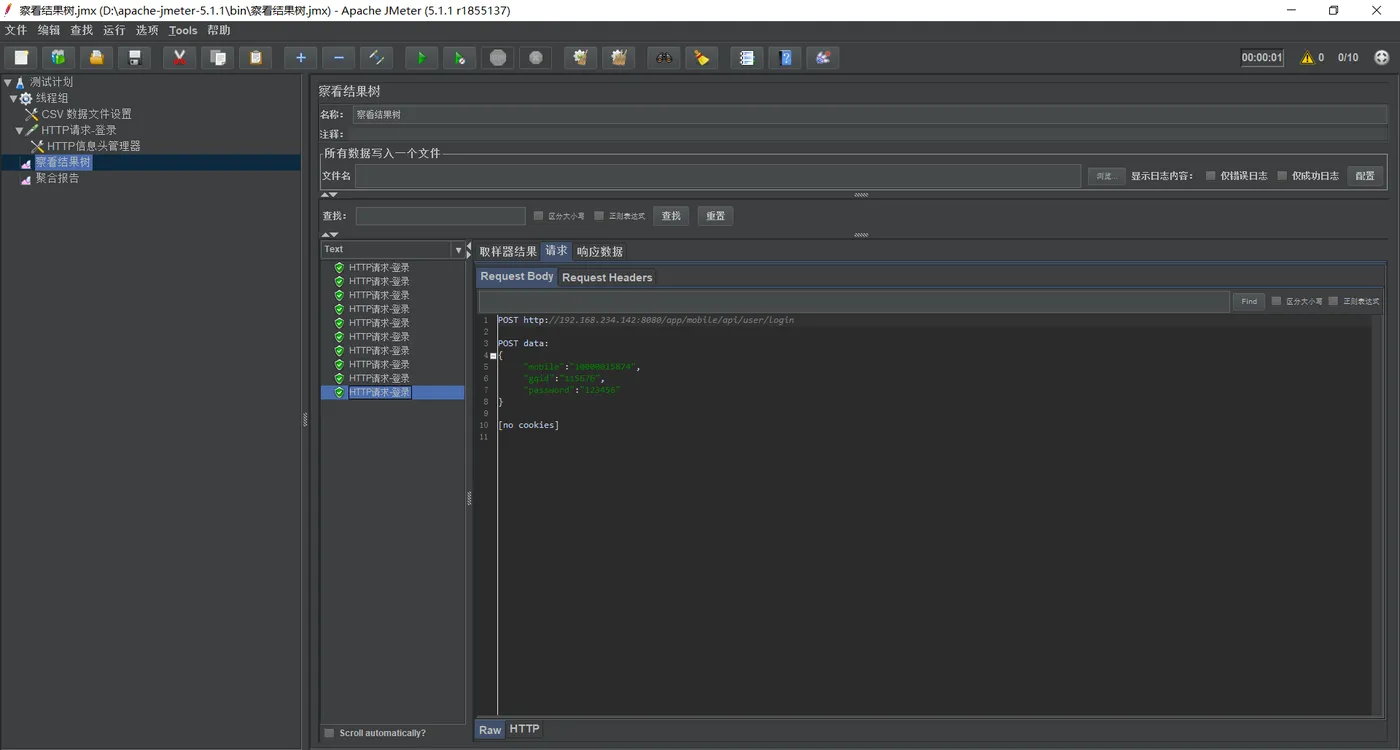The height and width of the screenshot is (750, 1400).
Task: Enable Scroll automatically checkbox
Action: (x=329, y=733)
